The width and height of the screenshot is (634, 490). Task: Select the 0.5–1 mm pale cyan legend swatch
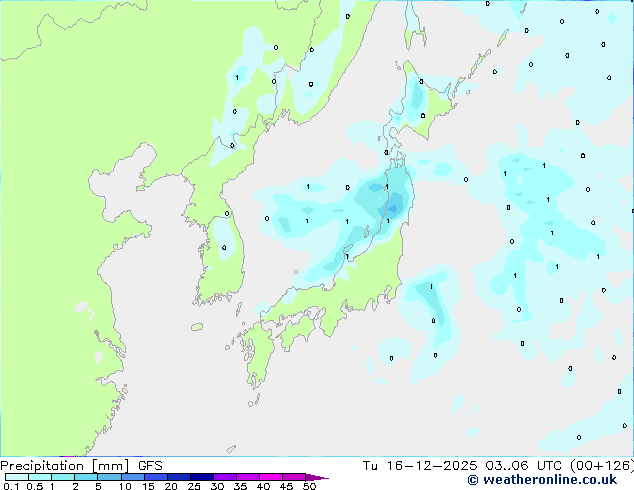point(40,477)
